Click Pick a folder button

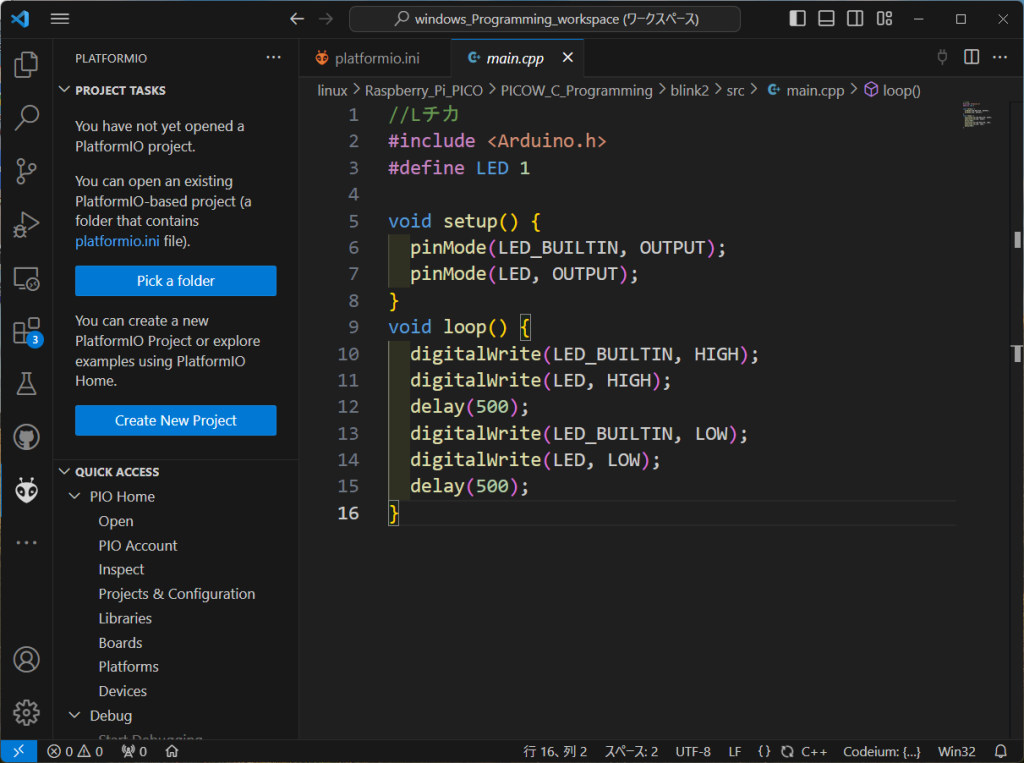pos(176,281)
